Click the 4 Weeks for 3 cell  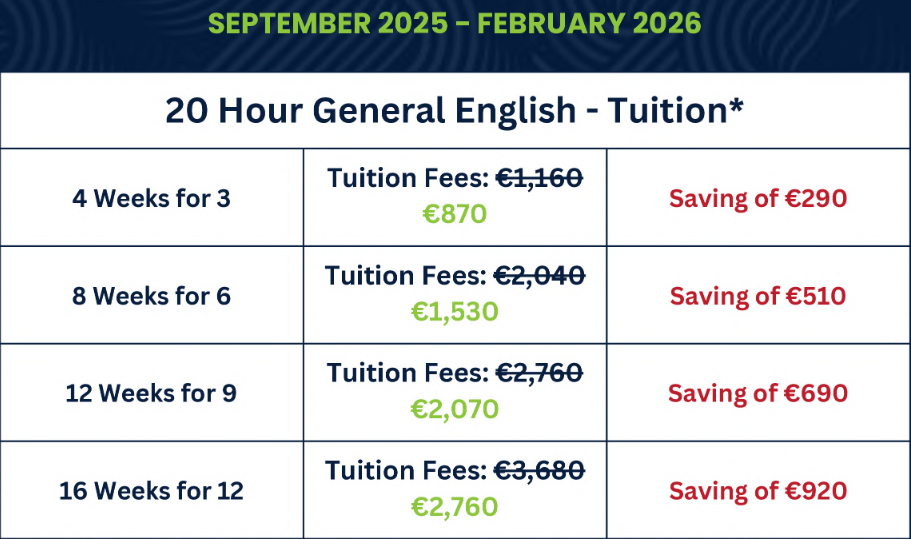pos(151,198)
